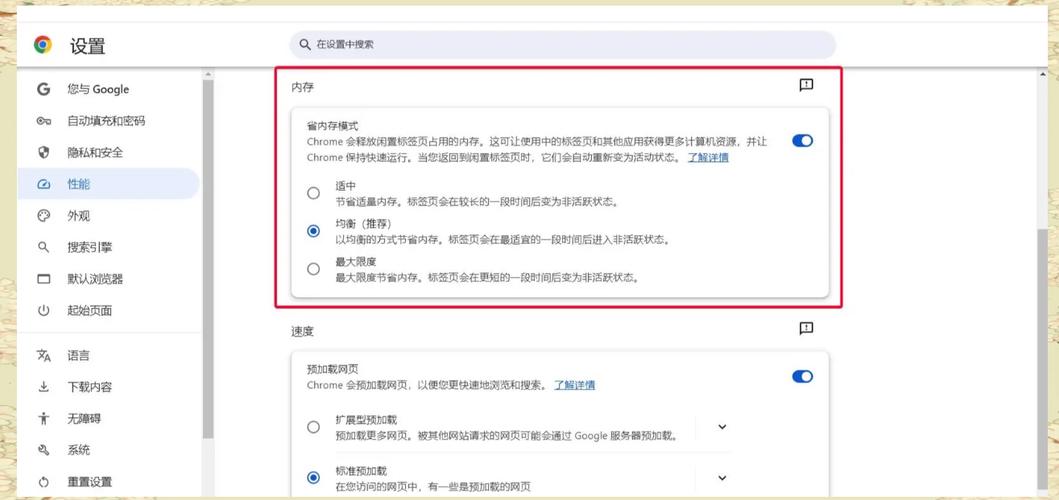Select the 均衡（推荐）radio button
The height and width of the screenshot is (500, 1059).
pyautogui.click(x=313, y=231)
